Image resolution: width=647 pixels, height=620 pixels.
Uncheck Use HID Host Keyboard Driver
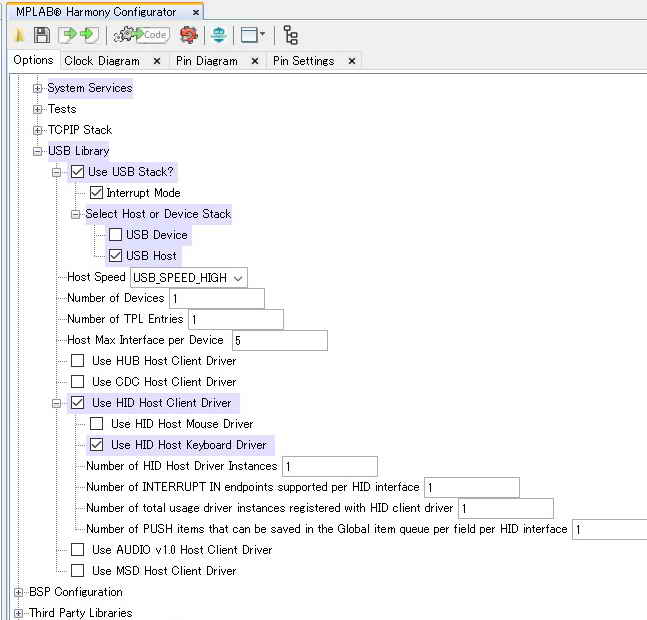pos(96,445)
